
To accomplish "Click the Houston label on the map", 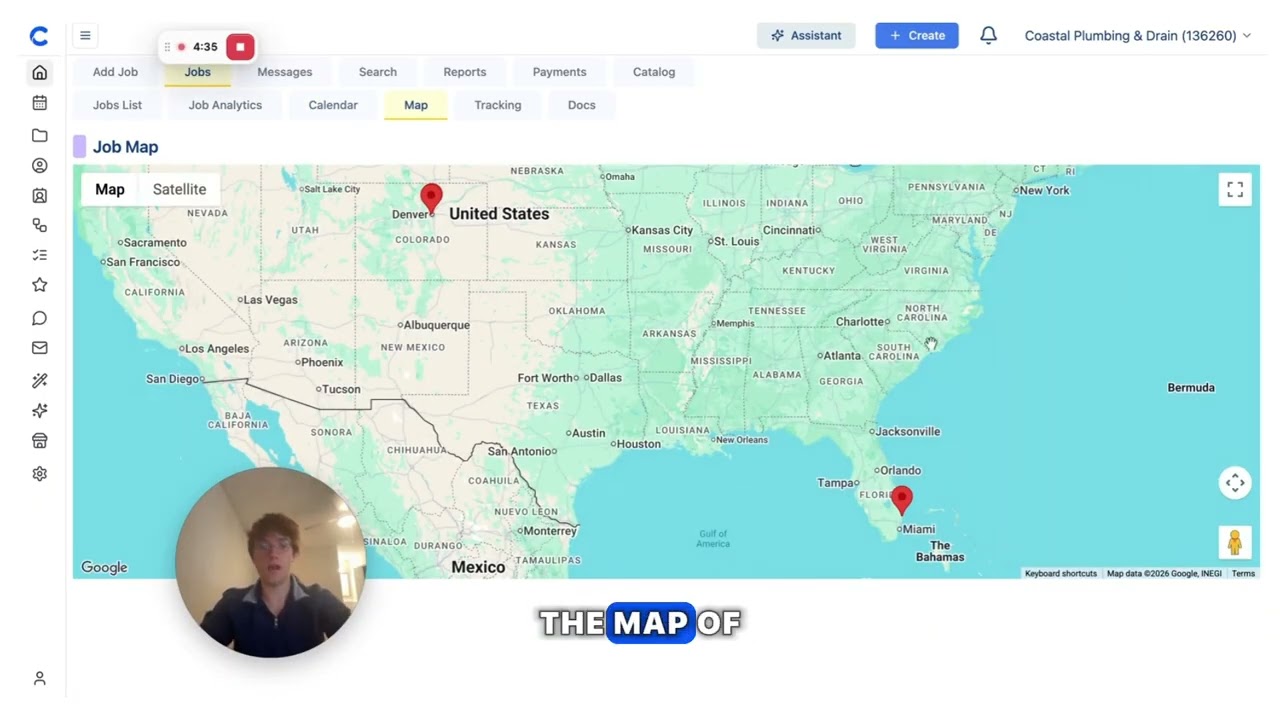I will pyautogui.click(x=639, y=444).
